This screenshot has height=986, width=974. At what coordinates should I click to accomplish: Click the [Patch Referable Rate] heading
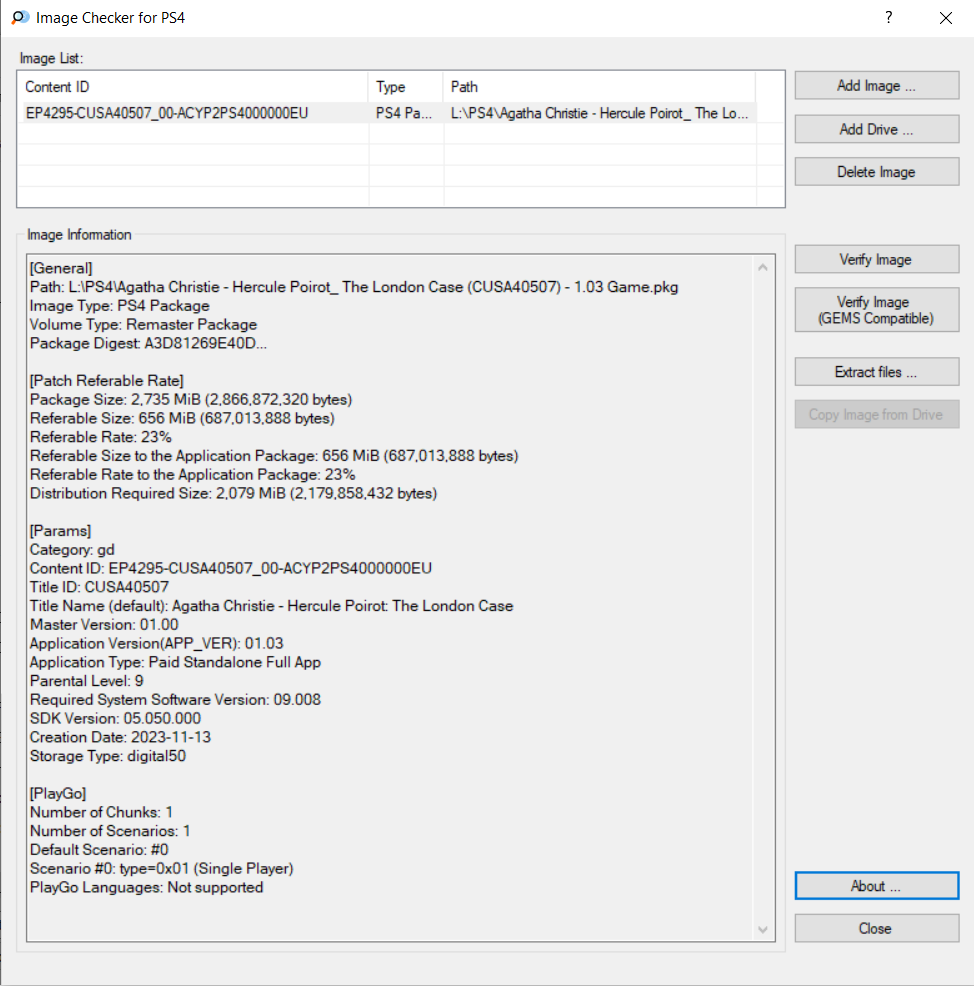coord(107,380)
